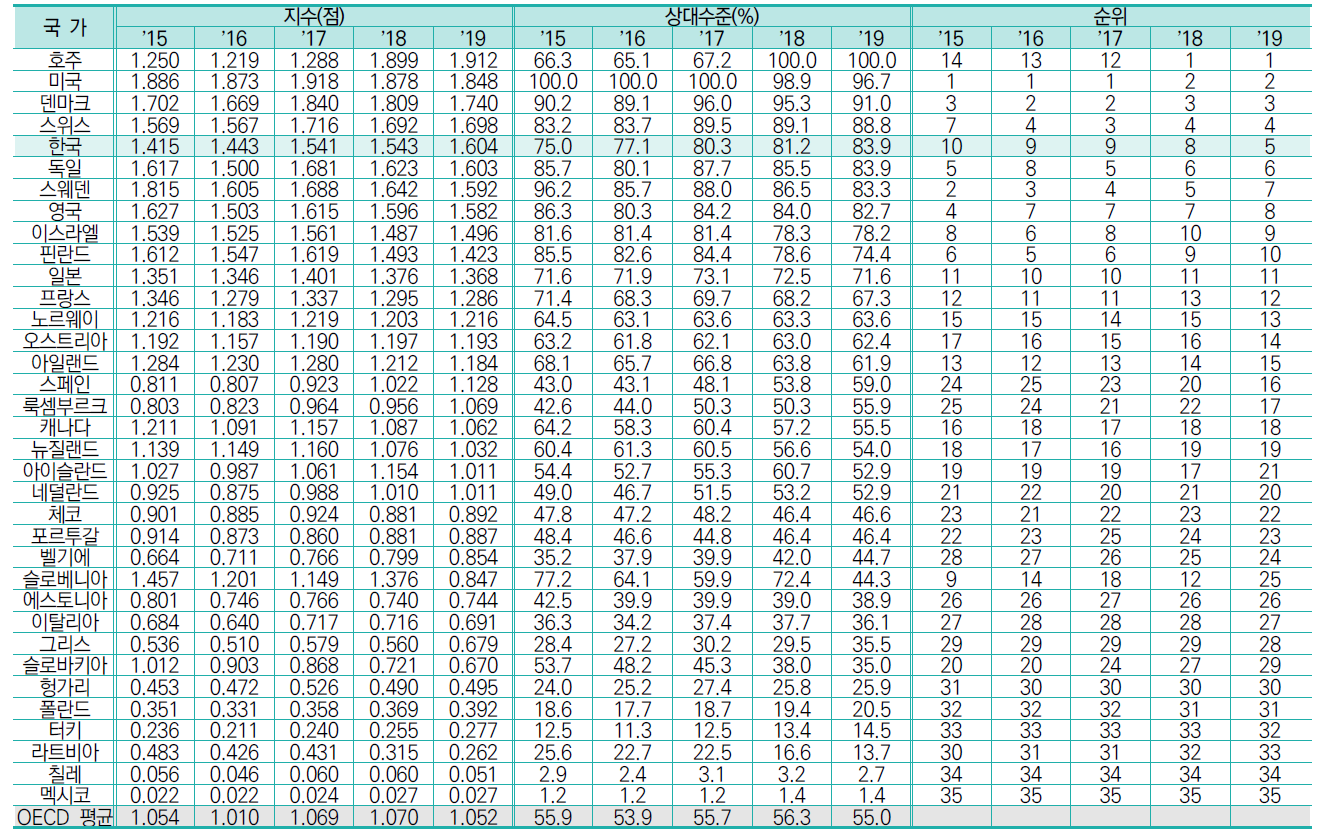Select 스페인's '19 rank 16
The image size is (1328, 838).
point(1269,382)
